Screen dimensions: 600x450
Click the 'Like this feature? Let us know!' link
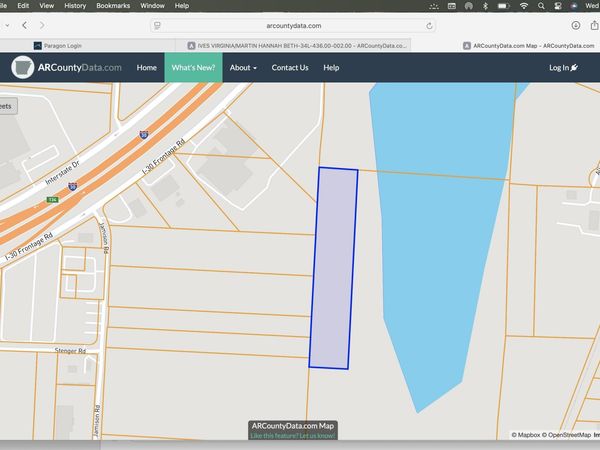click(293, 436)
